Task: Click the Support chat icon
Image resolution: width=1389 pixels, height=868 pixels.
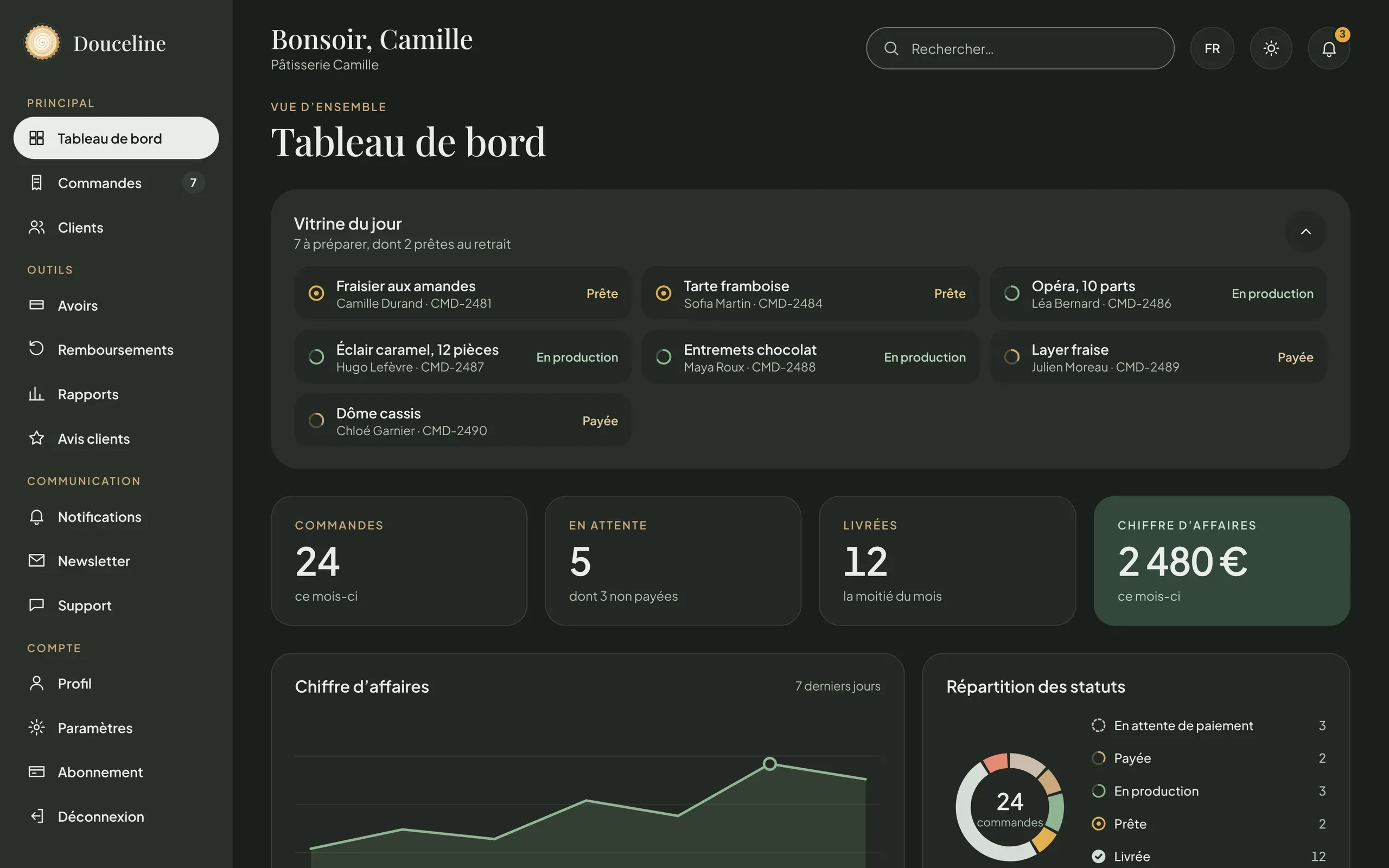Action: point(37,605)
